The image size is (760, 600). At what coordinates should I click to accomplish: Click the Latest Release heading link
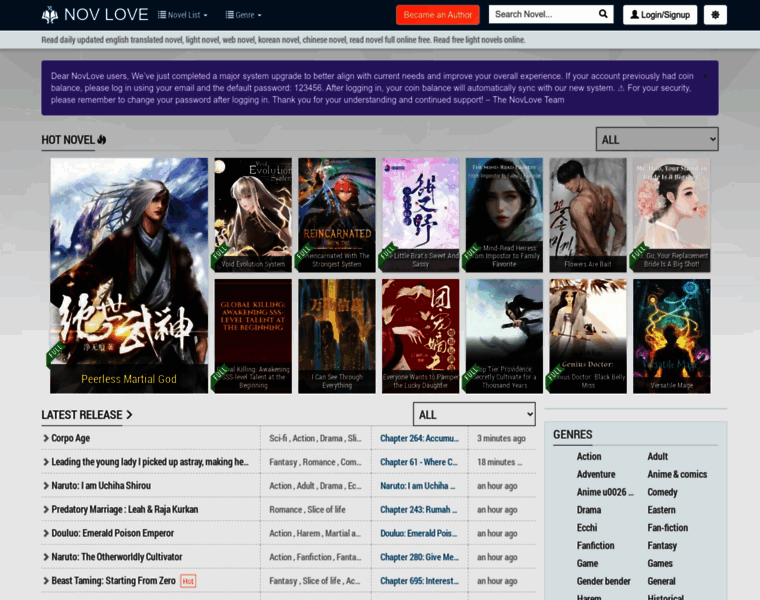(82, 415)
